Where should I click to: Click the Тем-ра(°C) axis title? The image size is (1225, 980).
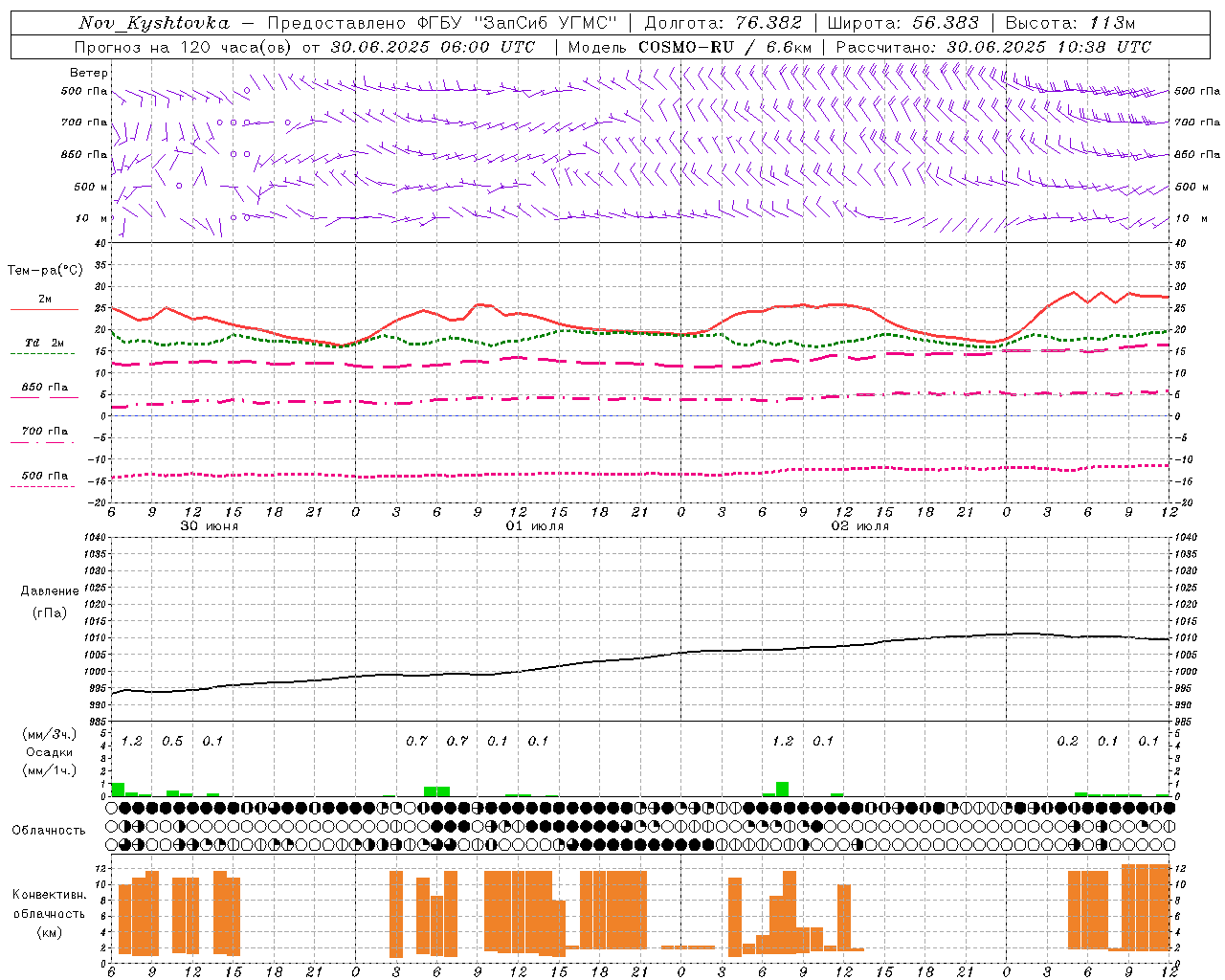pos(45,271)
